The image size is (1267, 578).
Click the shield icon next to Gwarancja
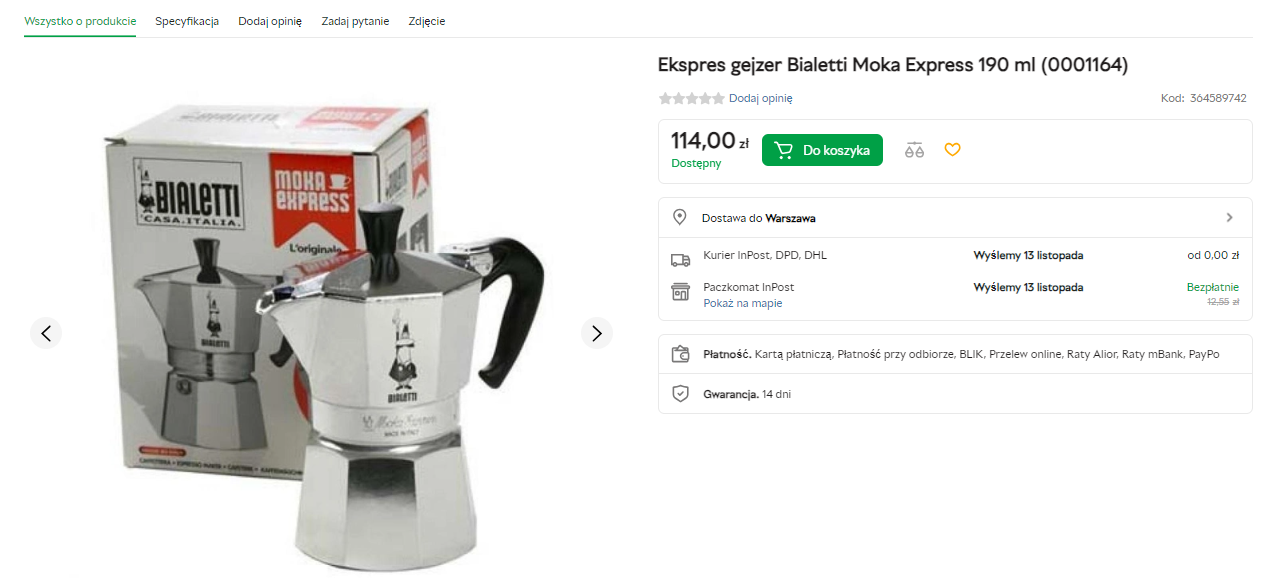coord(680,394)
